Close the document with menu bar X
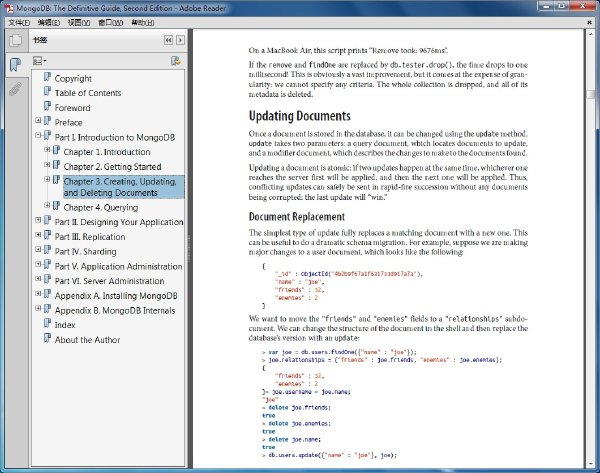The width and height of the screenshot is (600, 473). (589, 23)
